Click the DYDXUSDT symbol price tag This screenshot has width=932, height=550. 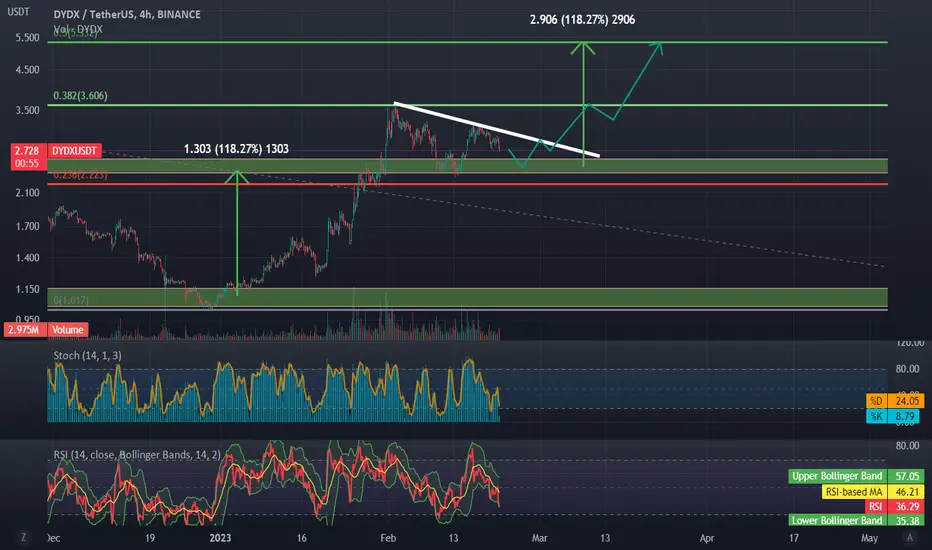74,151
